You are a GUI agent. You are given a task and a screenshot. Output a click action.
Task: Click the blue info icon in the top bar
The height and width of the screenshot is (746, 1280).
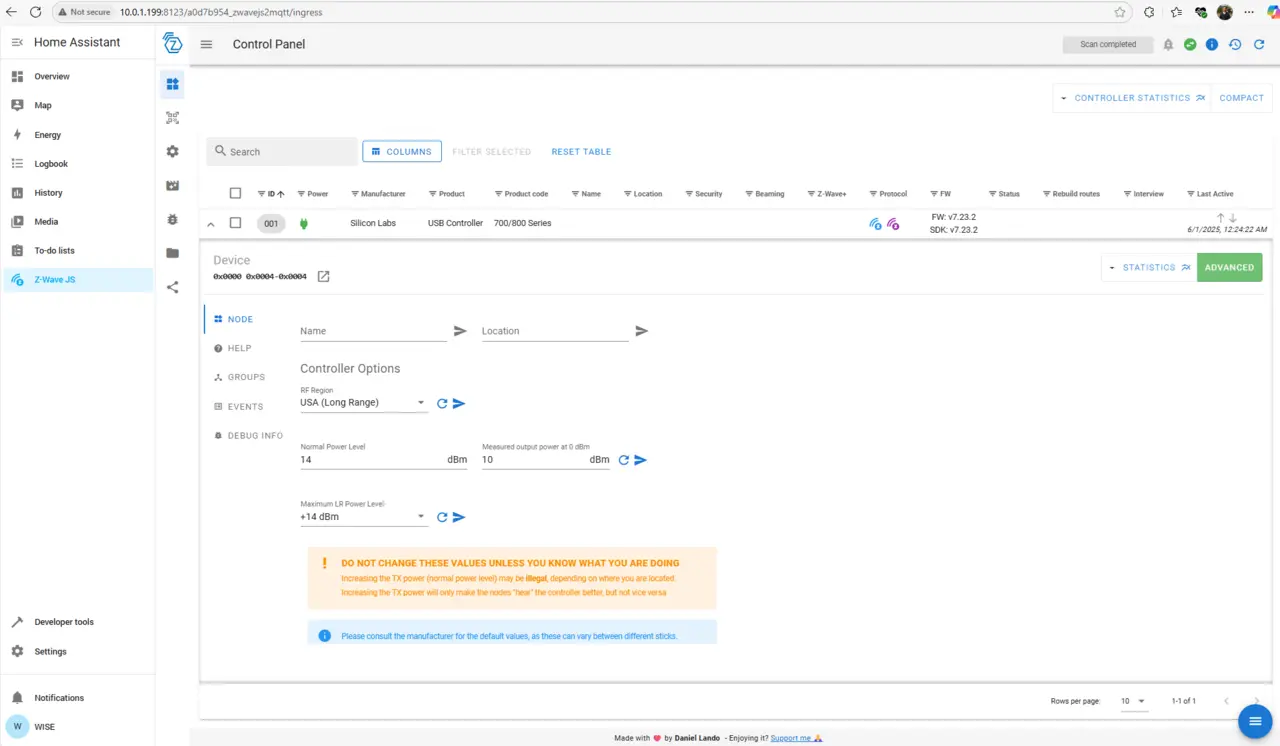pos(1212,45)
